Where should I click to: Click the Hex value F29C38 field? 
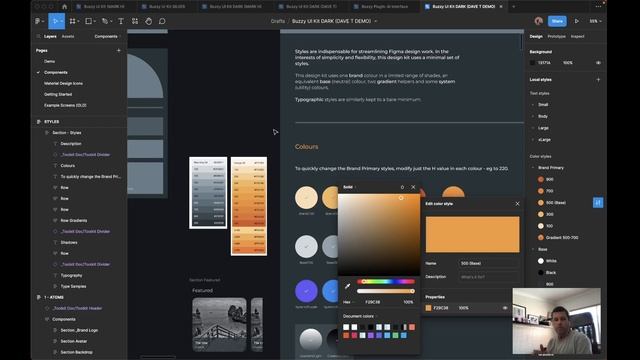coord(372,302)
